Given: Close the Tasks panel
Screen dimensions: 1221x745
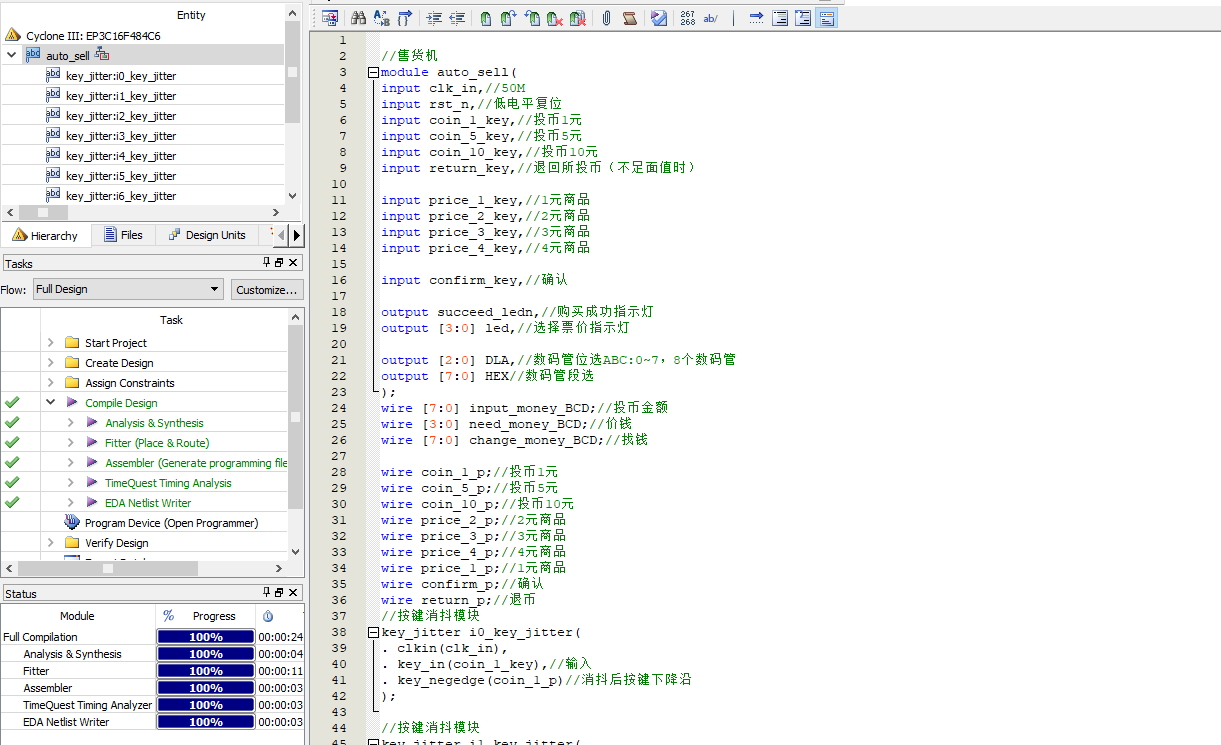Looking at the screenshot, I should coord(293,263).
